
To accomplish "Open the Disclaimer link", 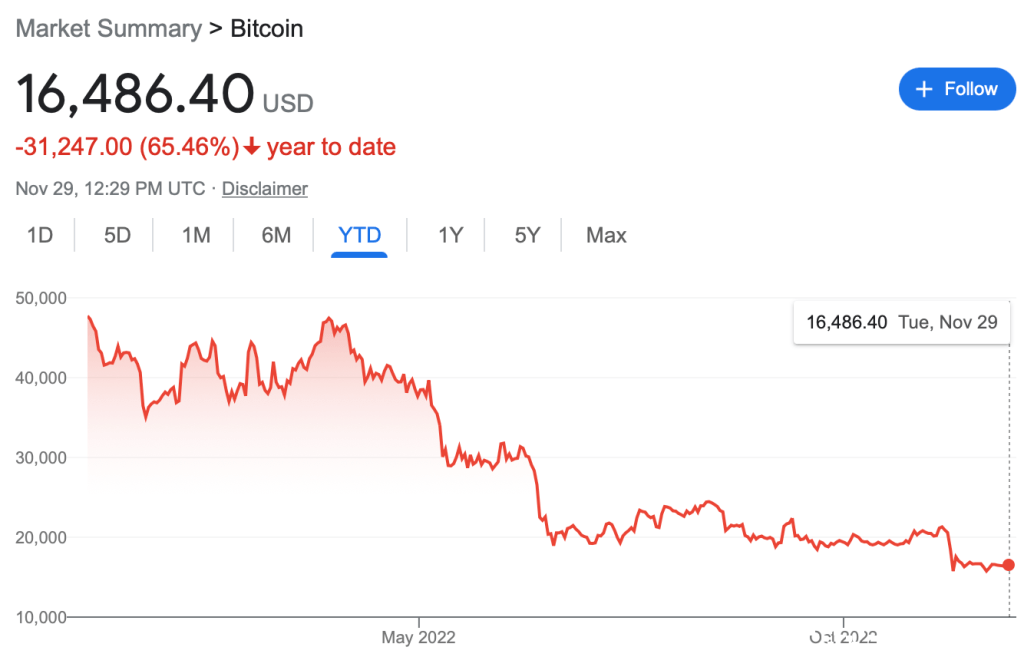I will (x=264, y=188).
